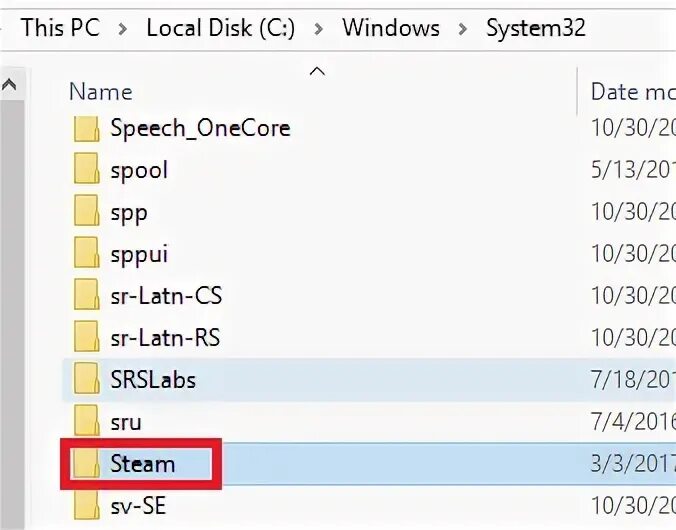Click the sru folder icon
The width and height of the screenshot is (676, 530).
(x=87, y=422)
